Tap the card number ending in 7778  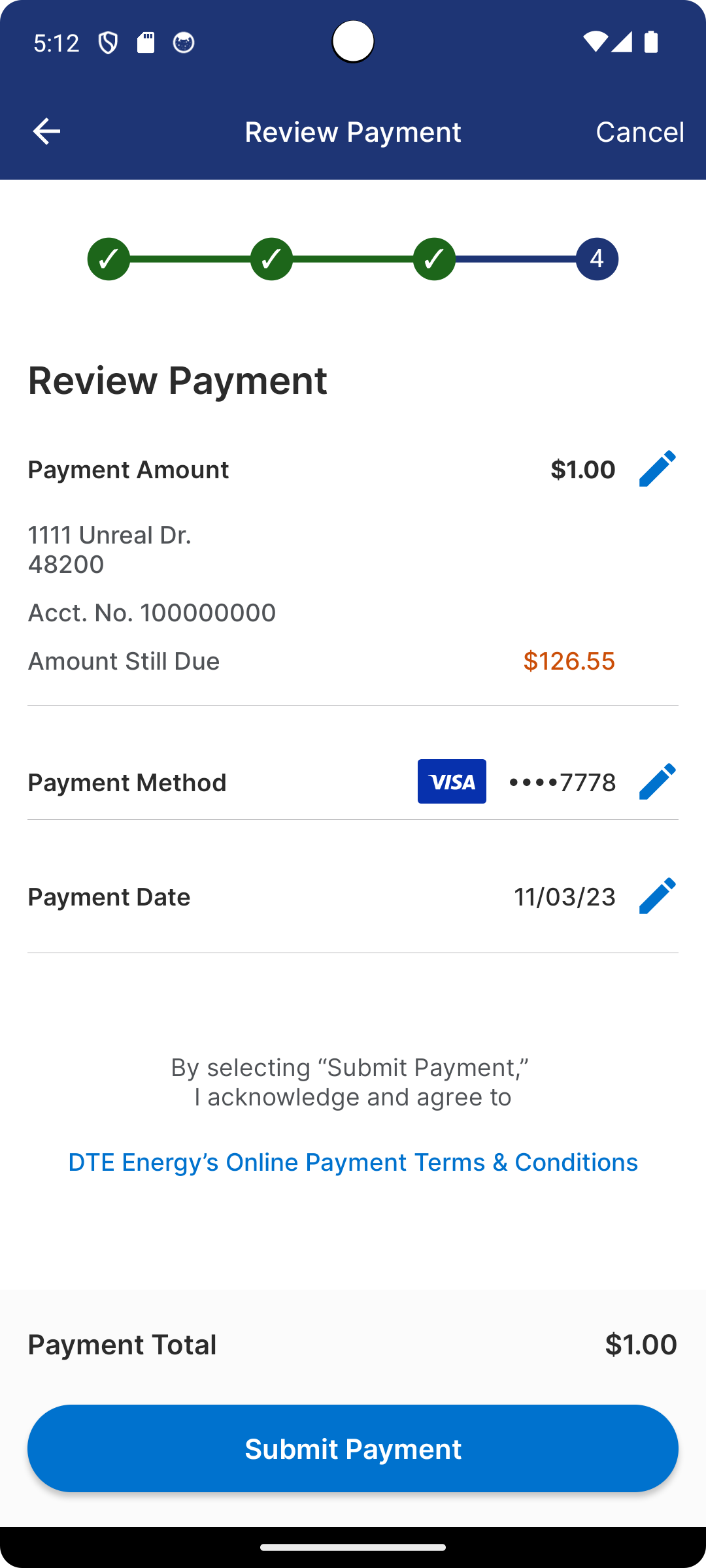click(562, 782)
